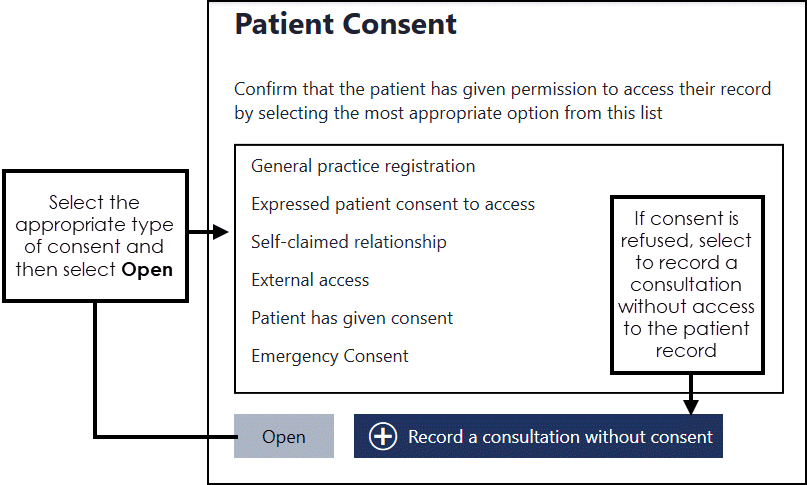The height and width of the screenshot is (485, 807).
Task: Click the connector line left of Open button
Action: point(160,436)
